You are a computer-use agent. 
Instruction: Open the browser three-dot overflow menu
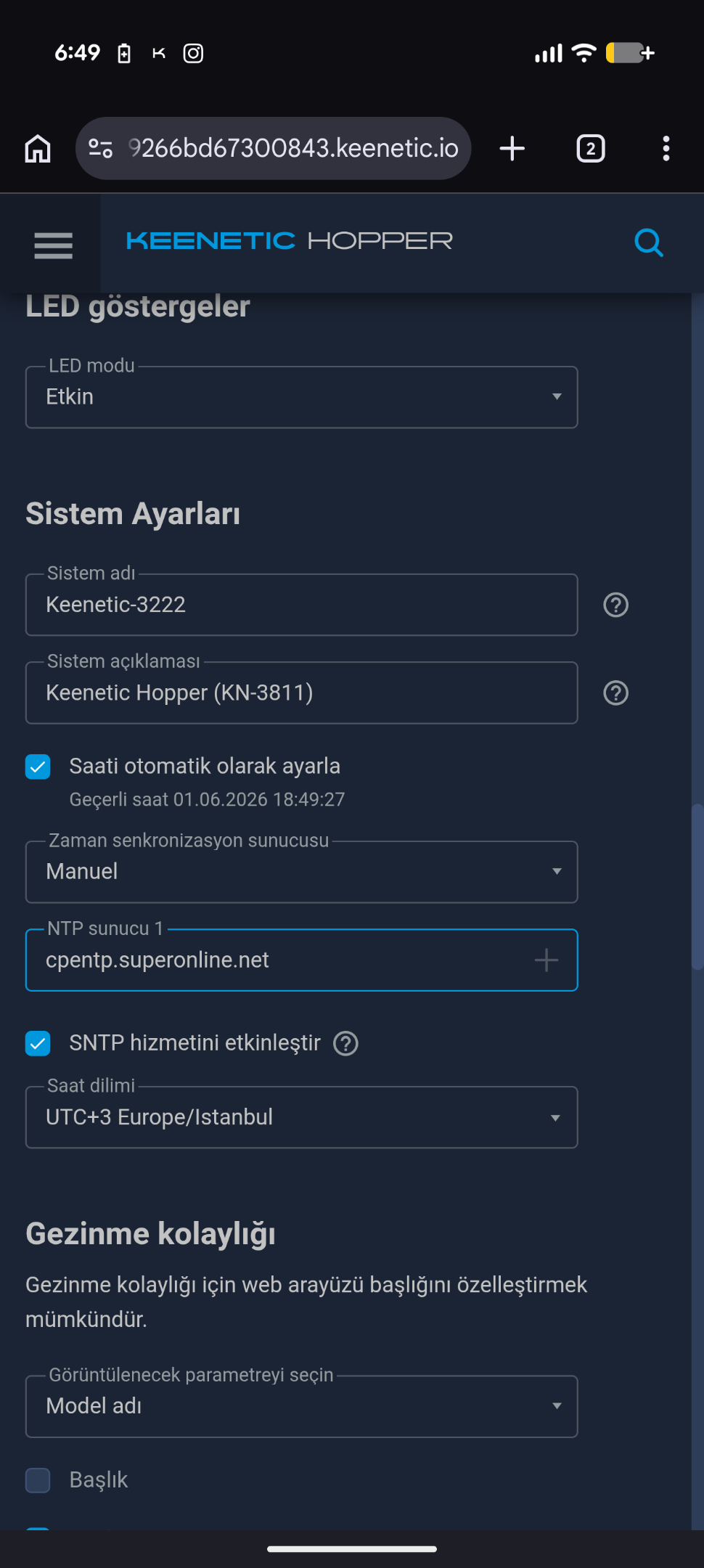point(666,149)
